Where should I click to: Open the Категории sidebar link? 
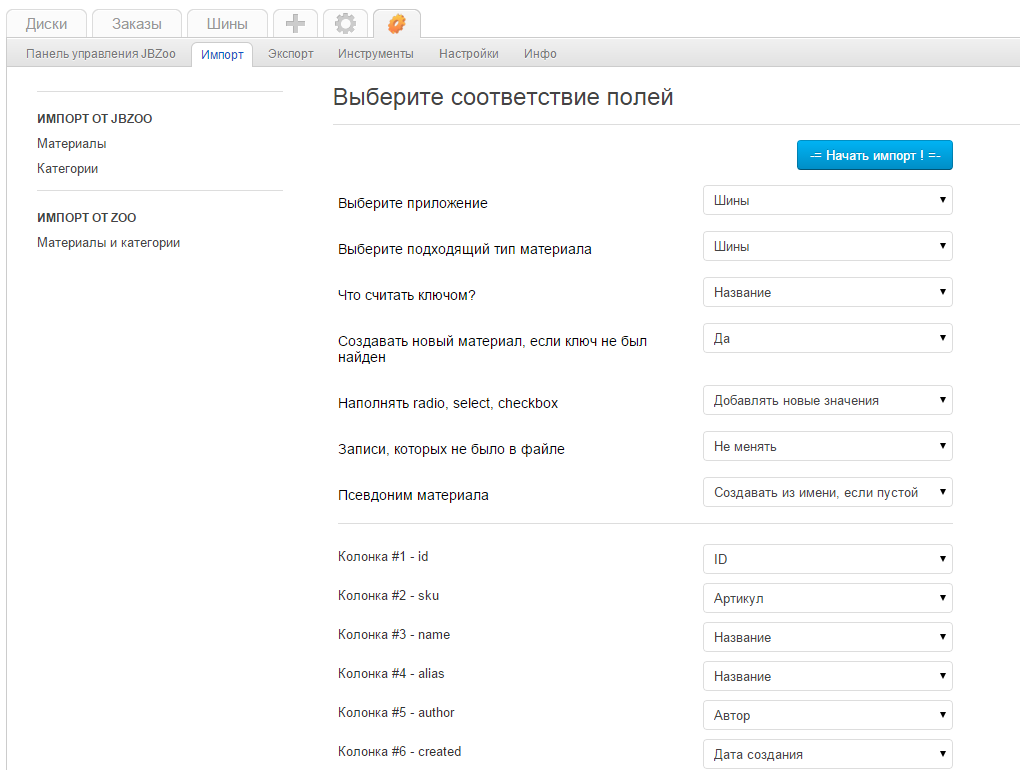point(68,169)
